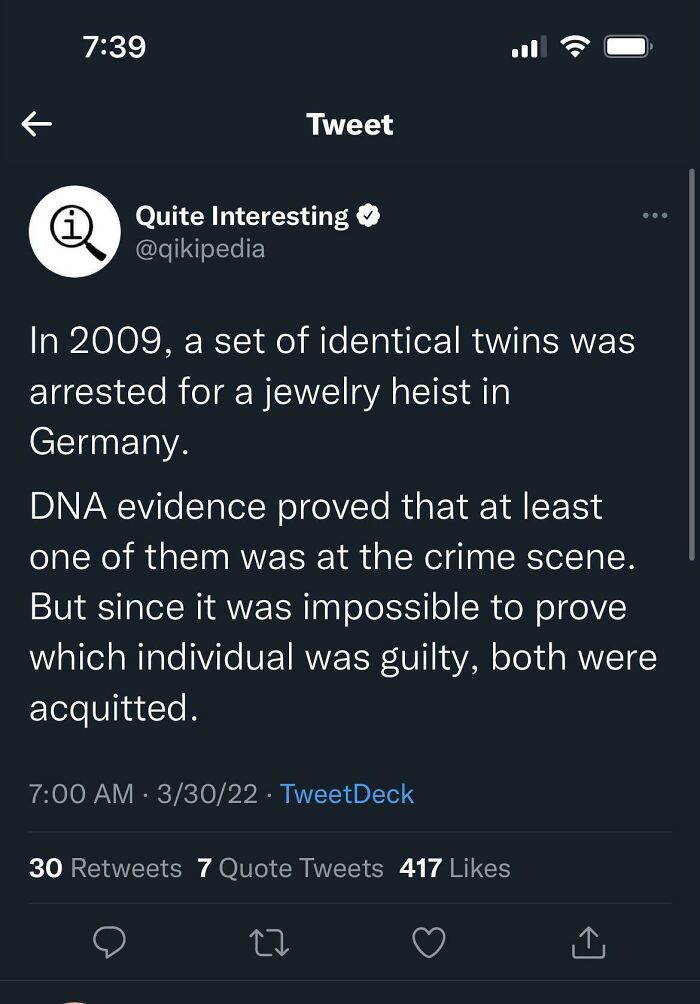View the 417 Likes list
This screenshot has height=1004, width=700.
pyautogui.click(x=455, y=868)
